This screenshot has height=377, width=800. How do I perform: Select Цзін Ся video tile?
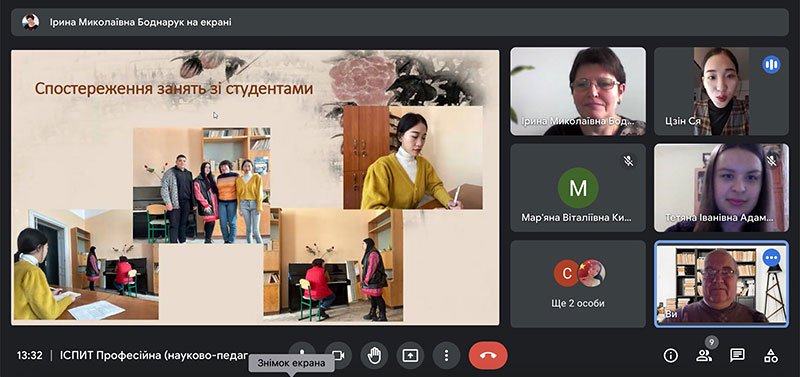click(x=721, y=91)
